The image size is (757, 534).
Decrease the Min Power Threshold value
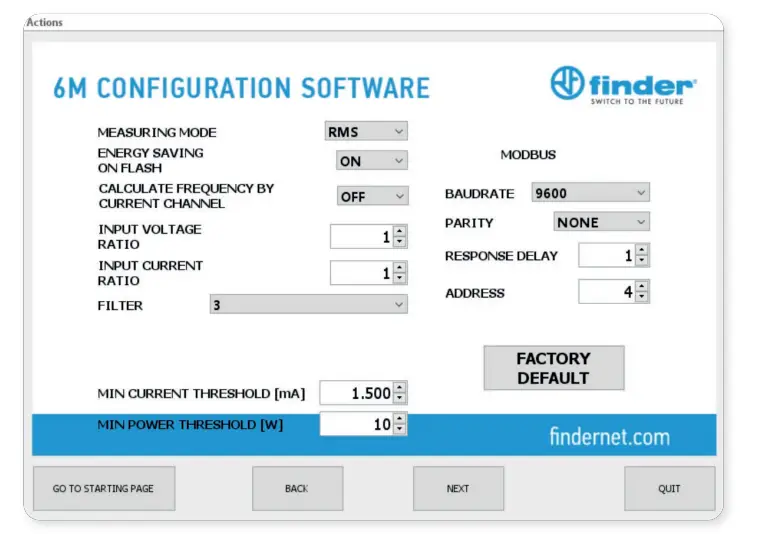click(400, 430)
